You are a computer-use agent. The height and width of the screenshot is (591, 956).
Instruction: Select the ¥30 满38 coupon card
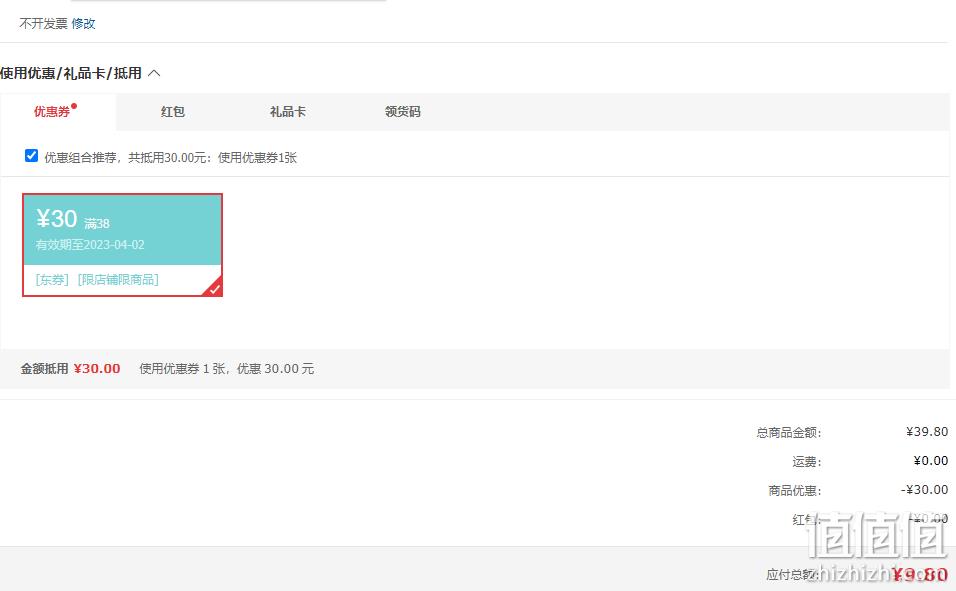coord(123,245)
